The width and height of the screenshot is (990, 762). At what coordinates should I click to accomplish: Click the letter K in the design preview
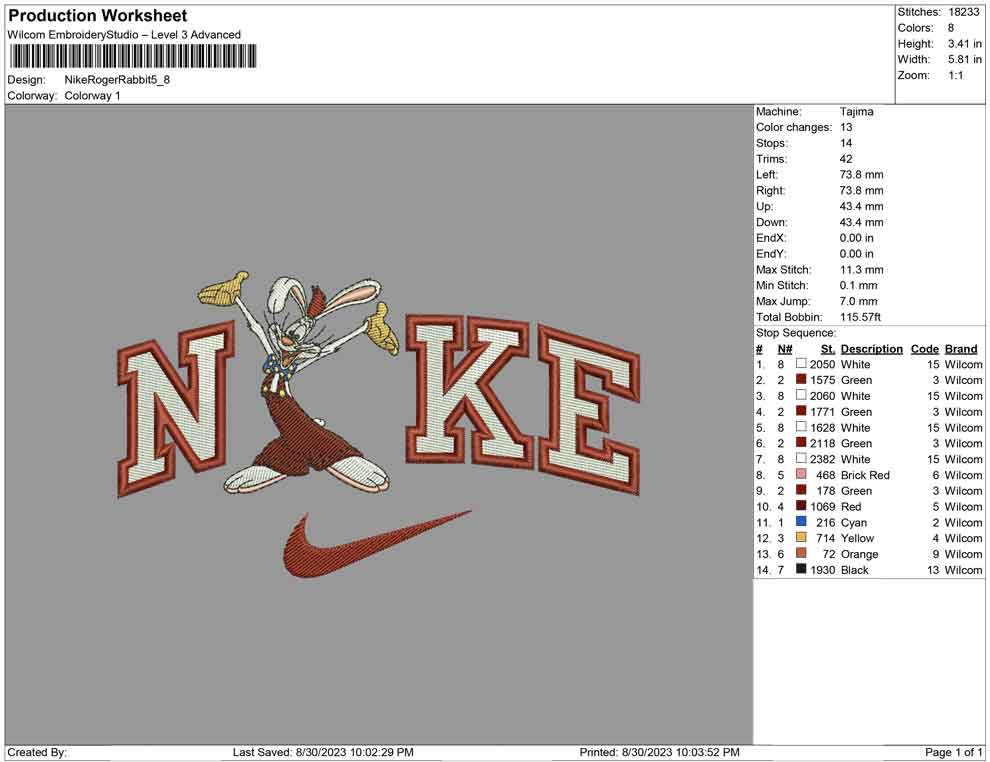click(x=470, y=390)
